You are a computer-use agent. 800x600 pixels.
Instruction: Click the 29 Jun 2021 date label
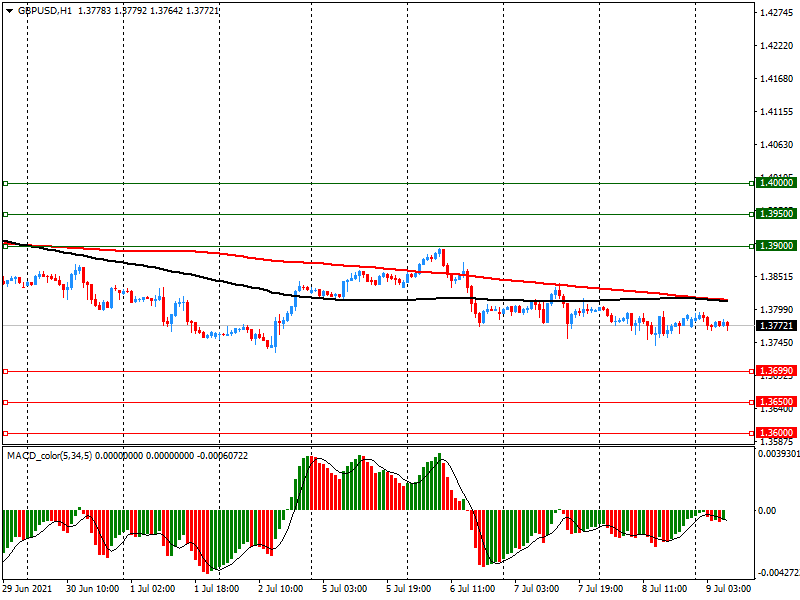30,589
